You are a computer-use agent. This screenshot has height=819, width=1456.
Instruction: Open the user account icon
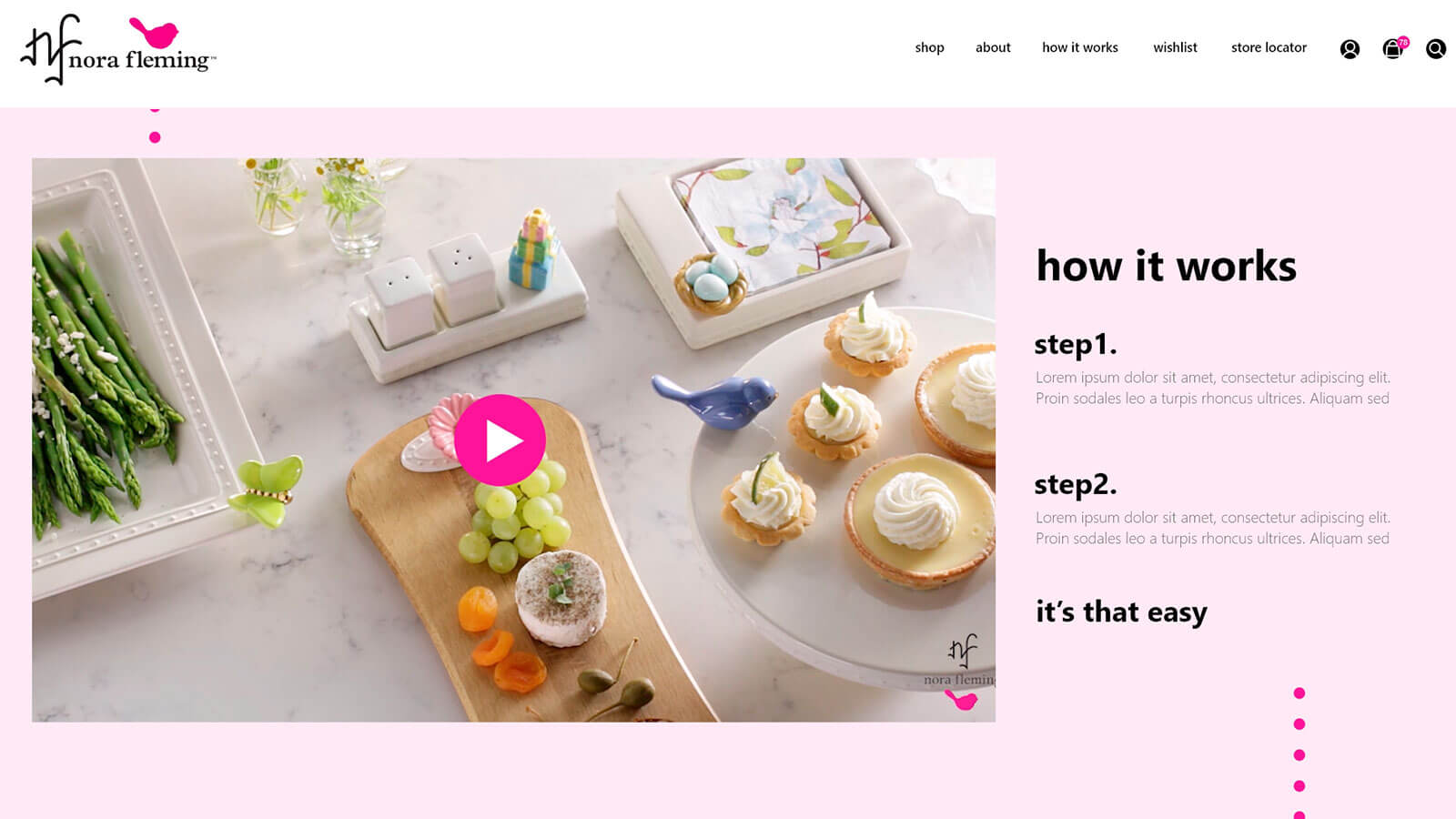(1350, 49)
